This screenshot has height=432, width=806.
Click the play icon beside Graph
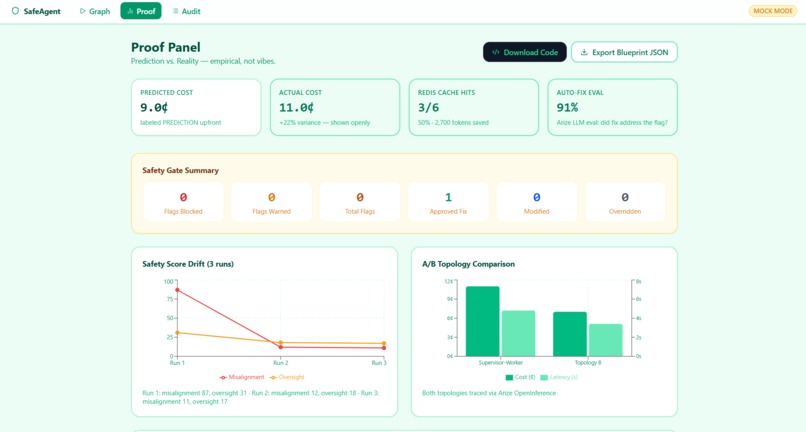(82, 11)
